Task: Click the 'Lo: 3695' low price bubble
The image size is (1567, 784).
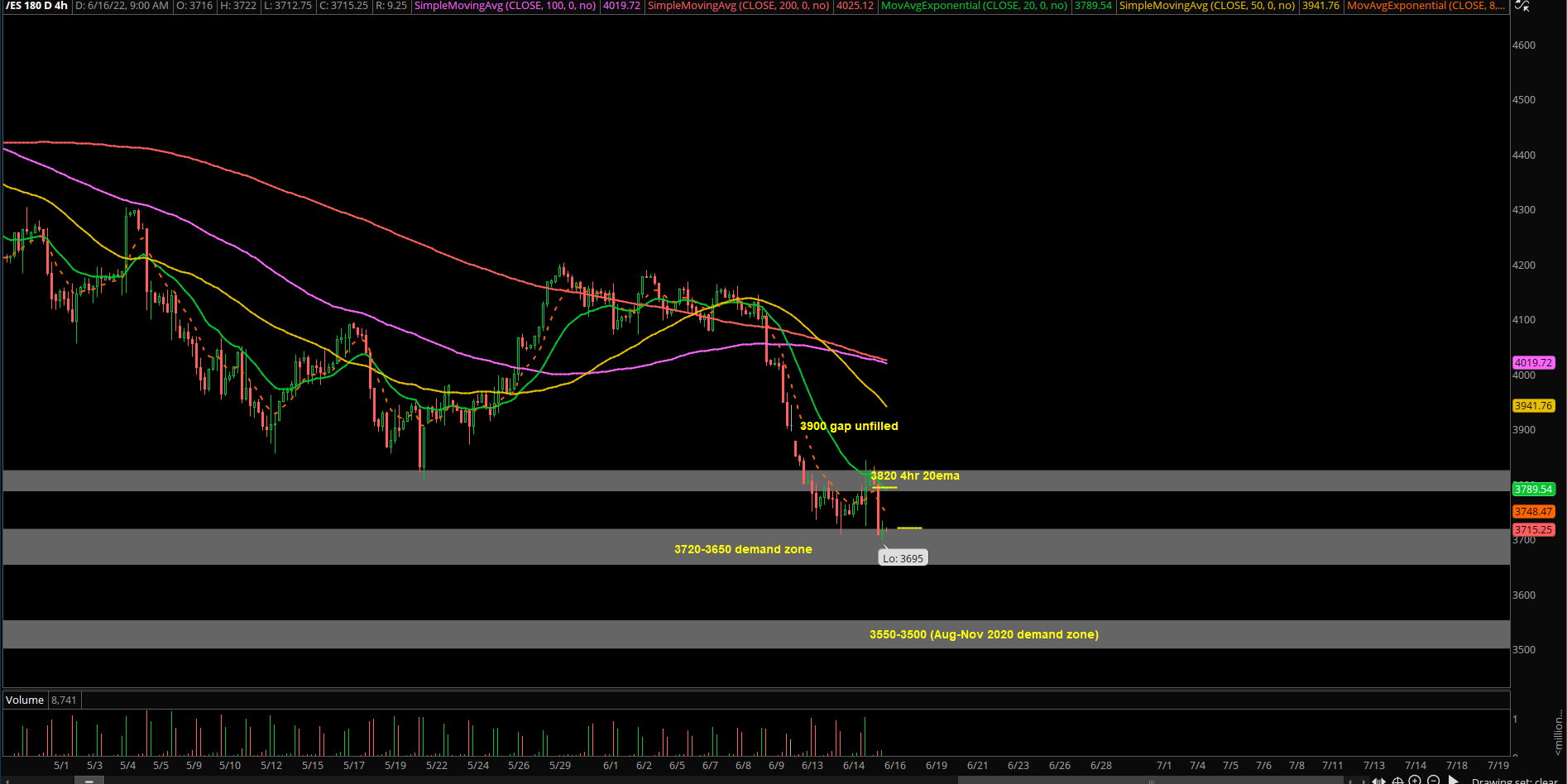Action: pyautogui.click(x=903, y=558)
